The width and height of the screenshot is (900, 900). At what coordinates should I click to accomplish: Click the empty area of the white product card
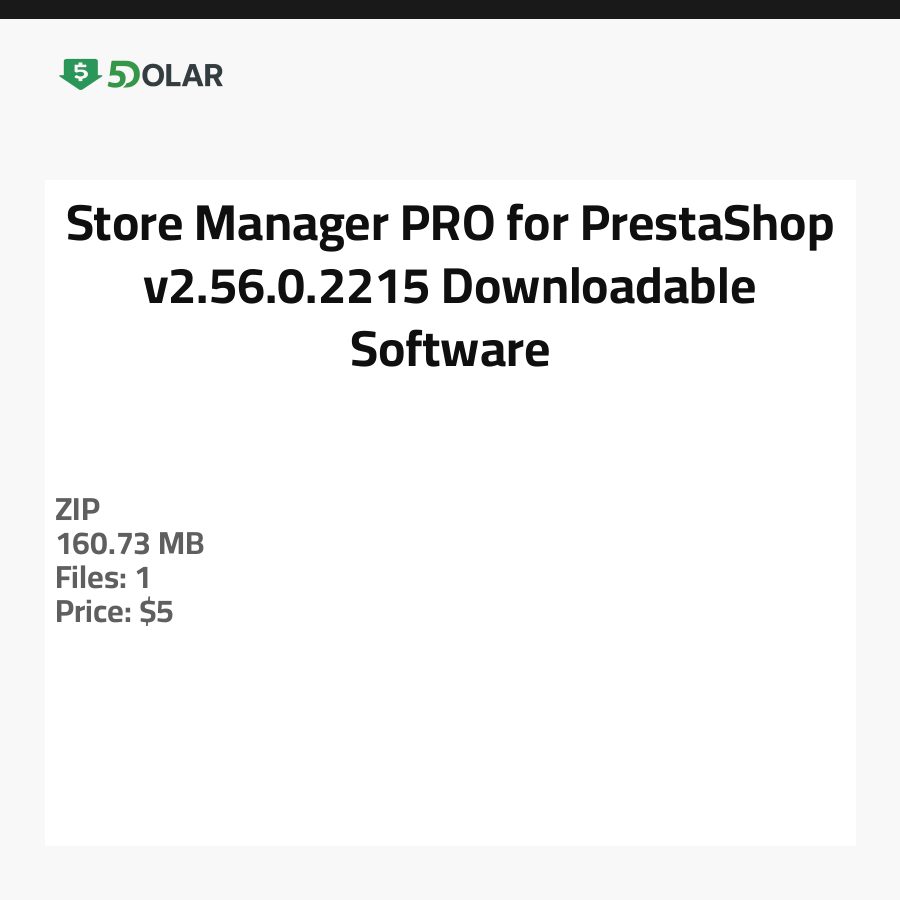click(x=500, y=720)
